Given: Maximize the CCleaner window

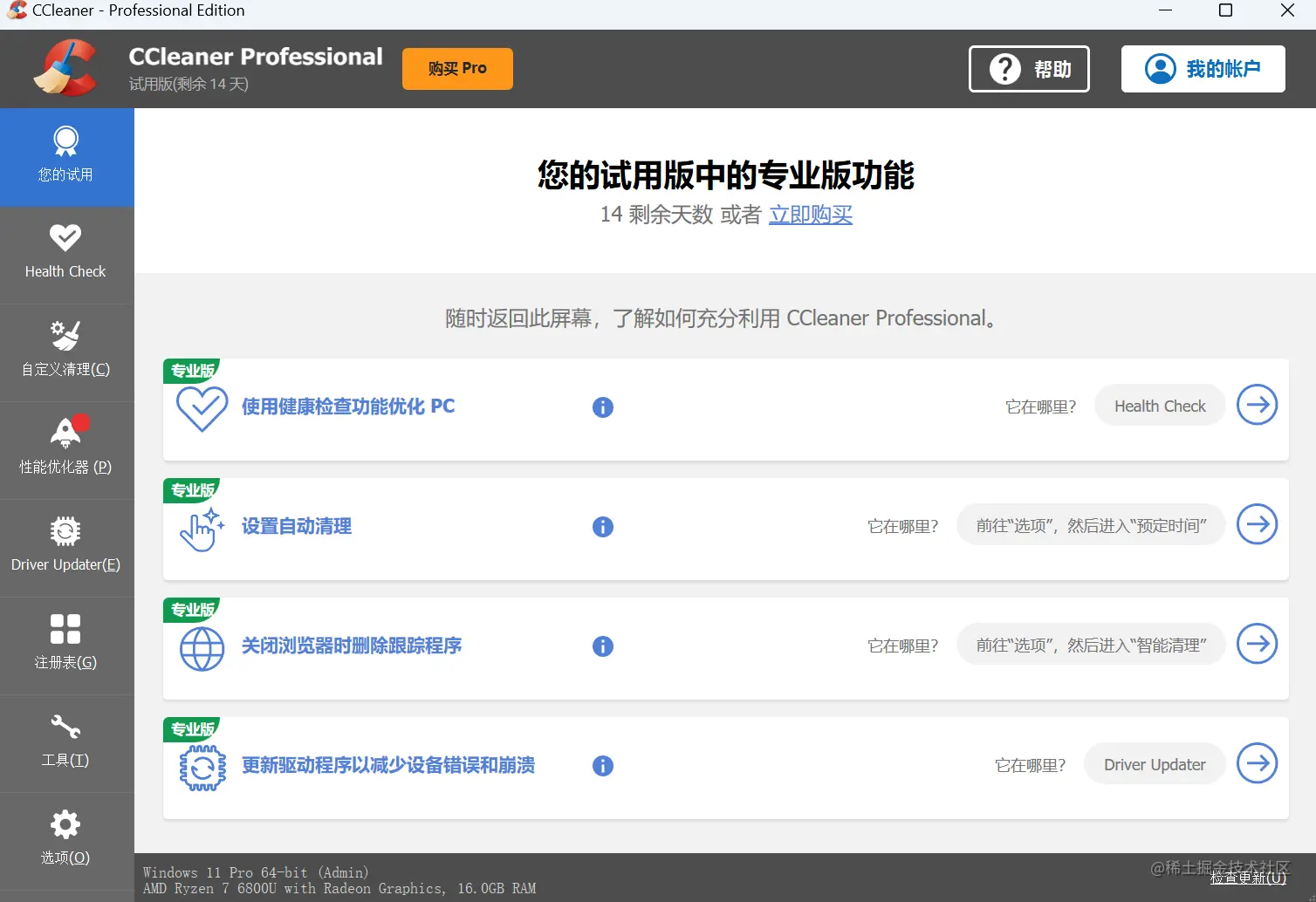Looking at the screenshot, I should click(x=1225, y=10).
